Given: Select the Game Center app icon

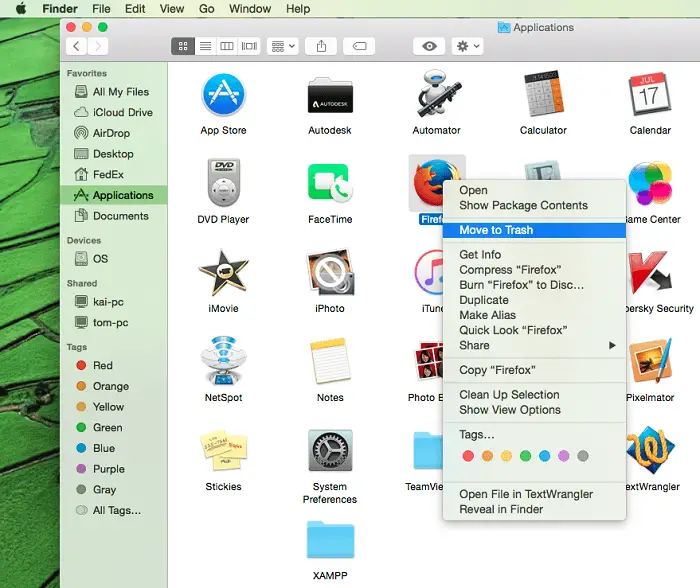Looking at the screenshot, I should [x=650, y=183].
